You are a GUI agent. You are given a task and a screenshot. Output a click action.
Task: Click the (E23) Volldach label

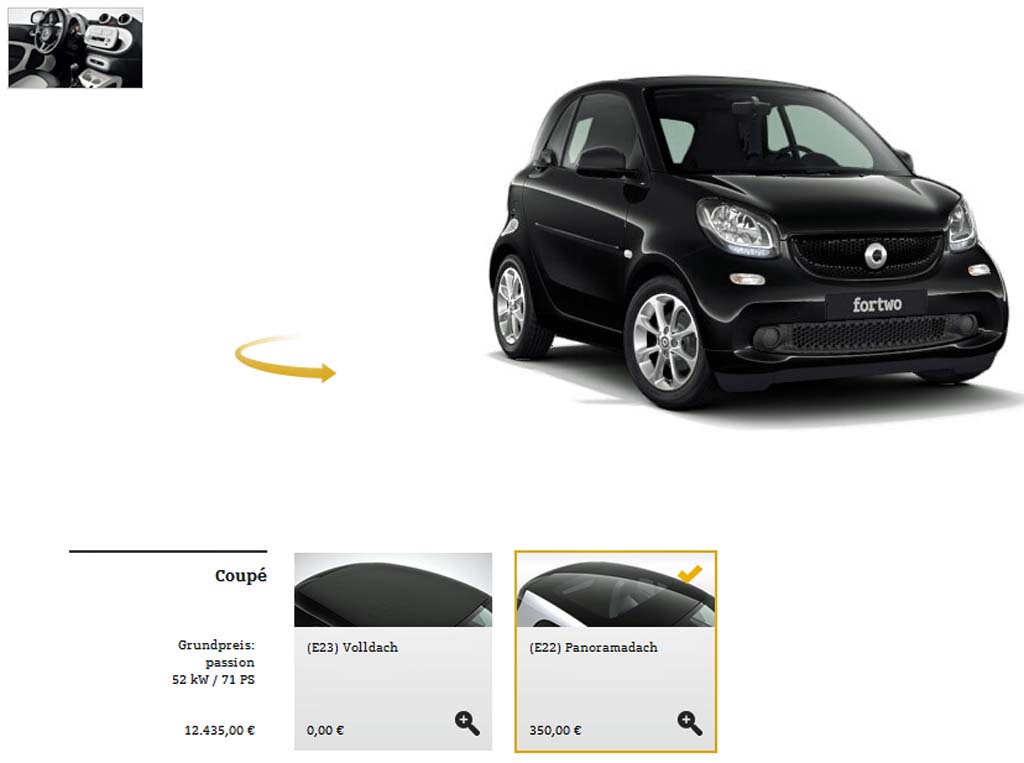click(x=352, y=647)
